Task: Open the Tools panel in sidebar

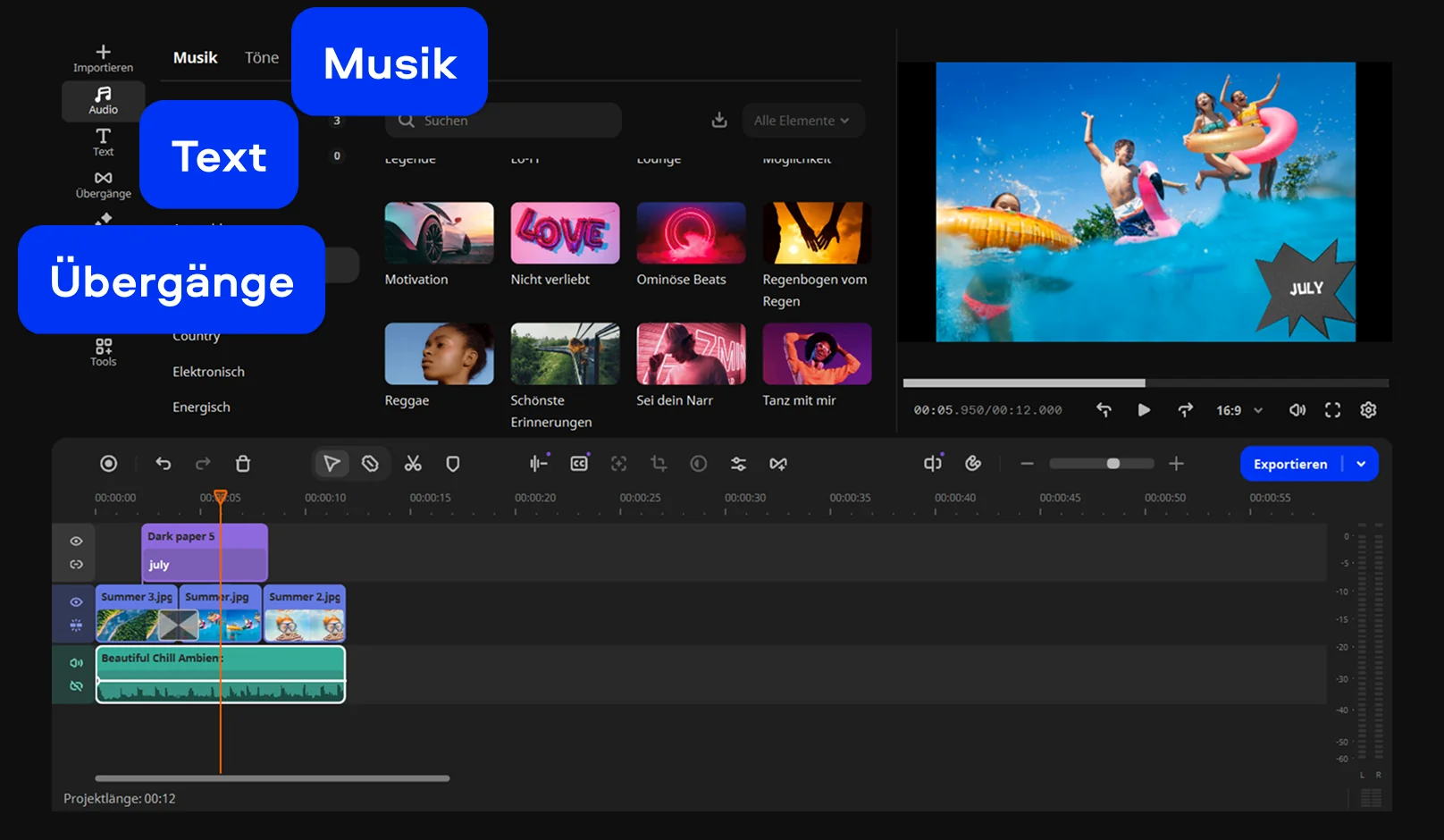Action: [x=104, y=351]
